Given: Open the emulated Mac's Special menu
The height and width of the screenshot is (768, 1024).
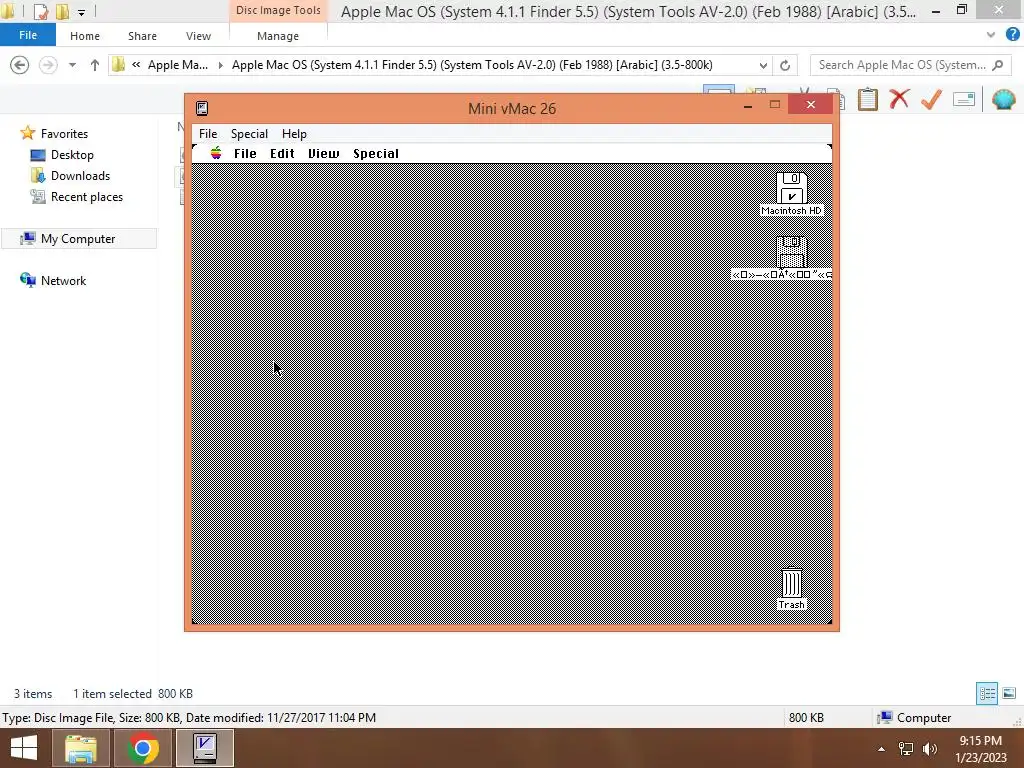Looking at the screenshot, I should click(x=376, y=153).
